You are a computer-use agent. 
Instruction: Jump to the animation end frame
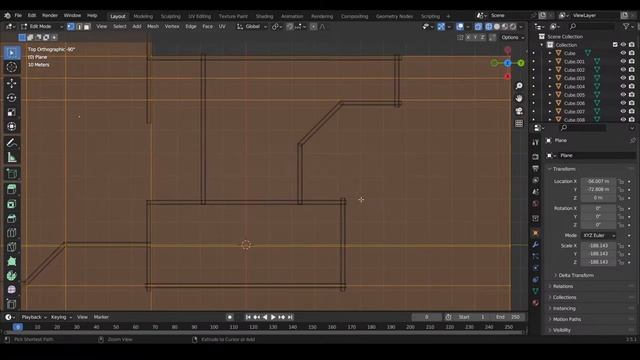(x=290, y=317)
